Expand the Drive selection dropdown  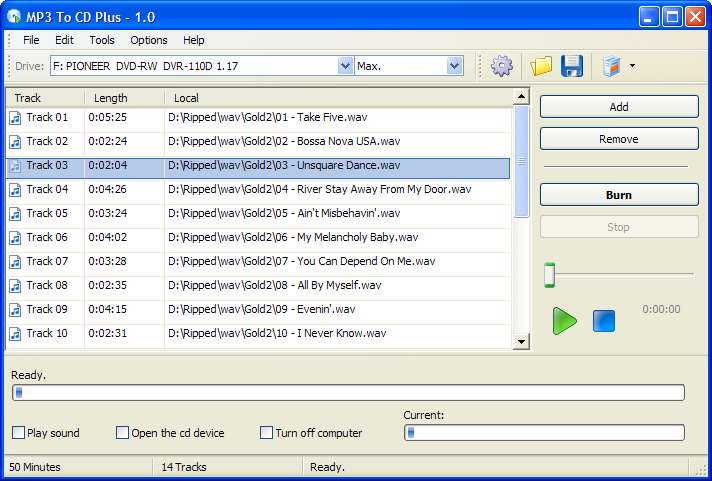(x=345, y=66)
